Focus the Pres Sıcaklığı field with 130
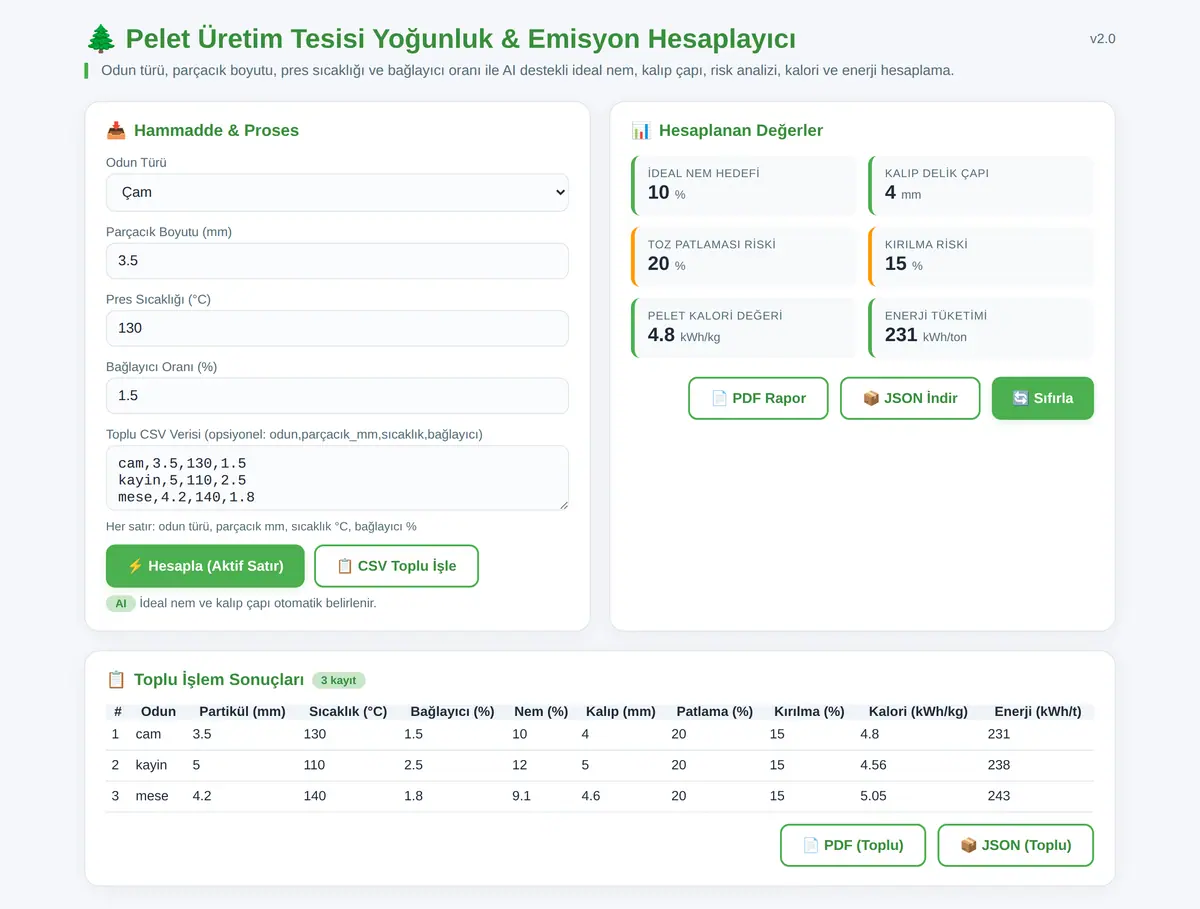This screenshot has height=909, width=1200. 337,328
